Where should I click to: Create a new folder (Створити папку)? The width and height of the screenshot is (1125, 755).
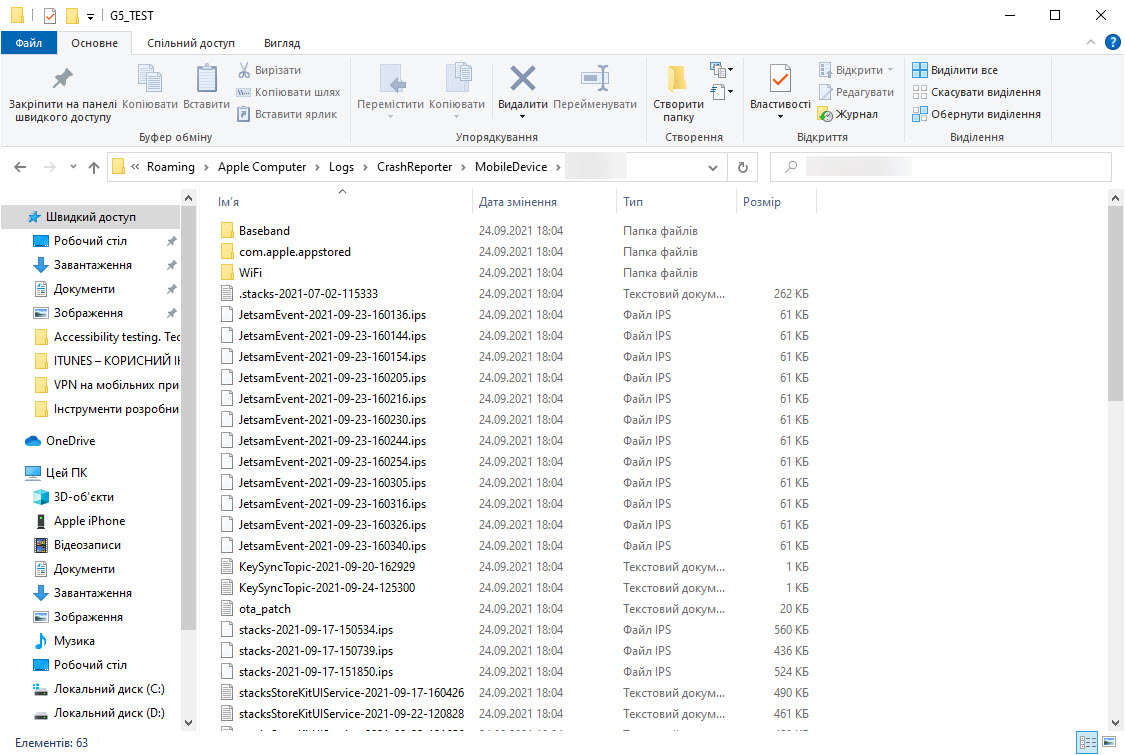678,92
